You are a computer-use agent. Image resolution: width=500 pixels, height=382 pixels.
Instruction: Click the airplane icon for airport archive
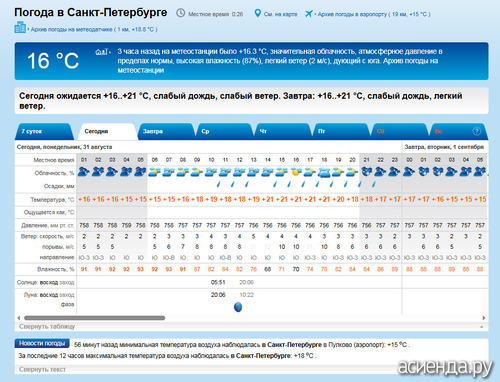click(x=309, y=14)
